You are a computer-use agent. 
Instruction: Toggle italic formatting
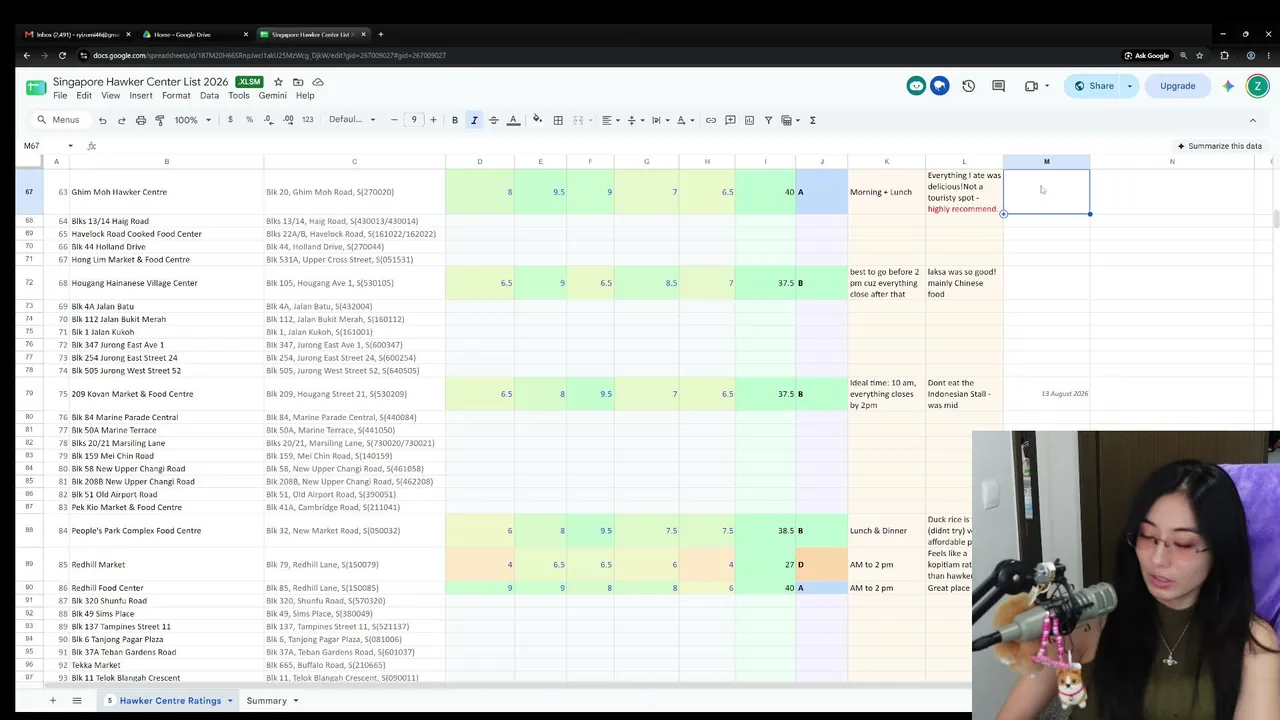474,120
